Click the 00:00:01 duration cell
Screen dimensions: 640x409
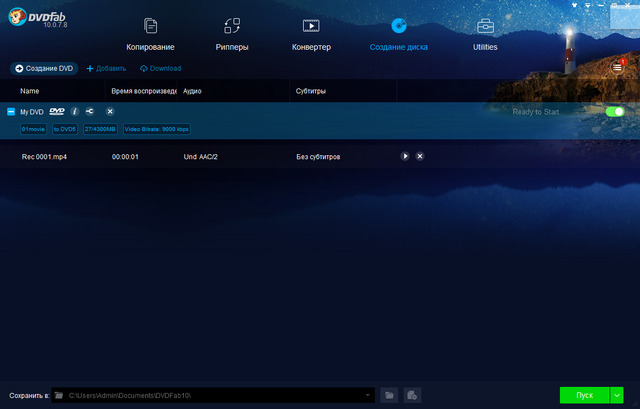click(x=125, y=157)
